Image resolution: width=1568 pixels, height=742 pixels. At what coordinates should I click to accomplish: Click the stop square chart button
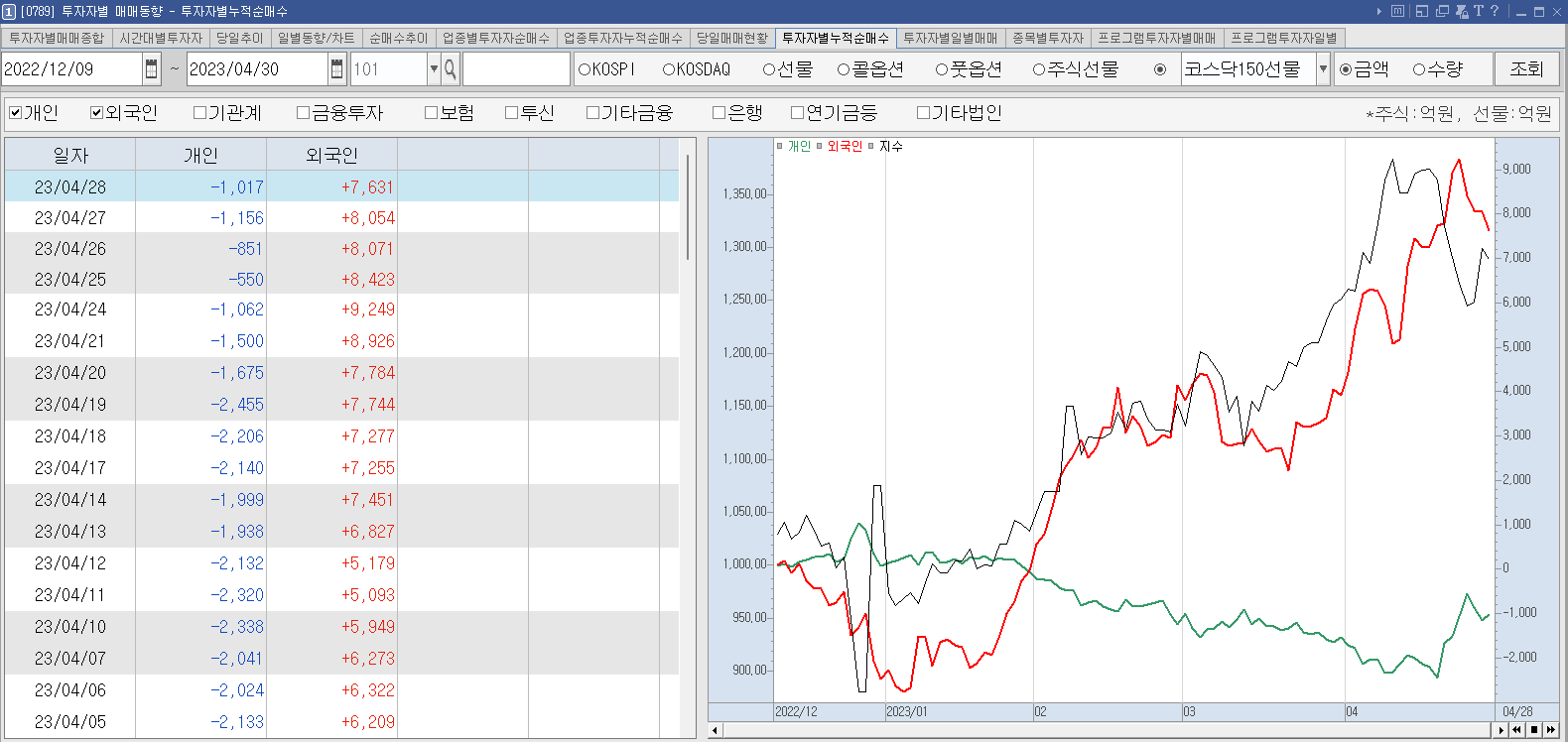click(1533, 730)
